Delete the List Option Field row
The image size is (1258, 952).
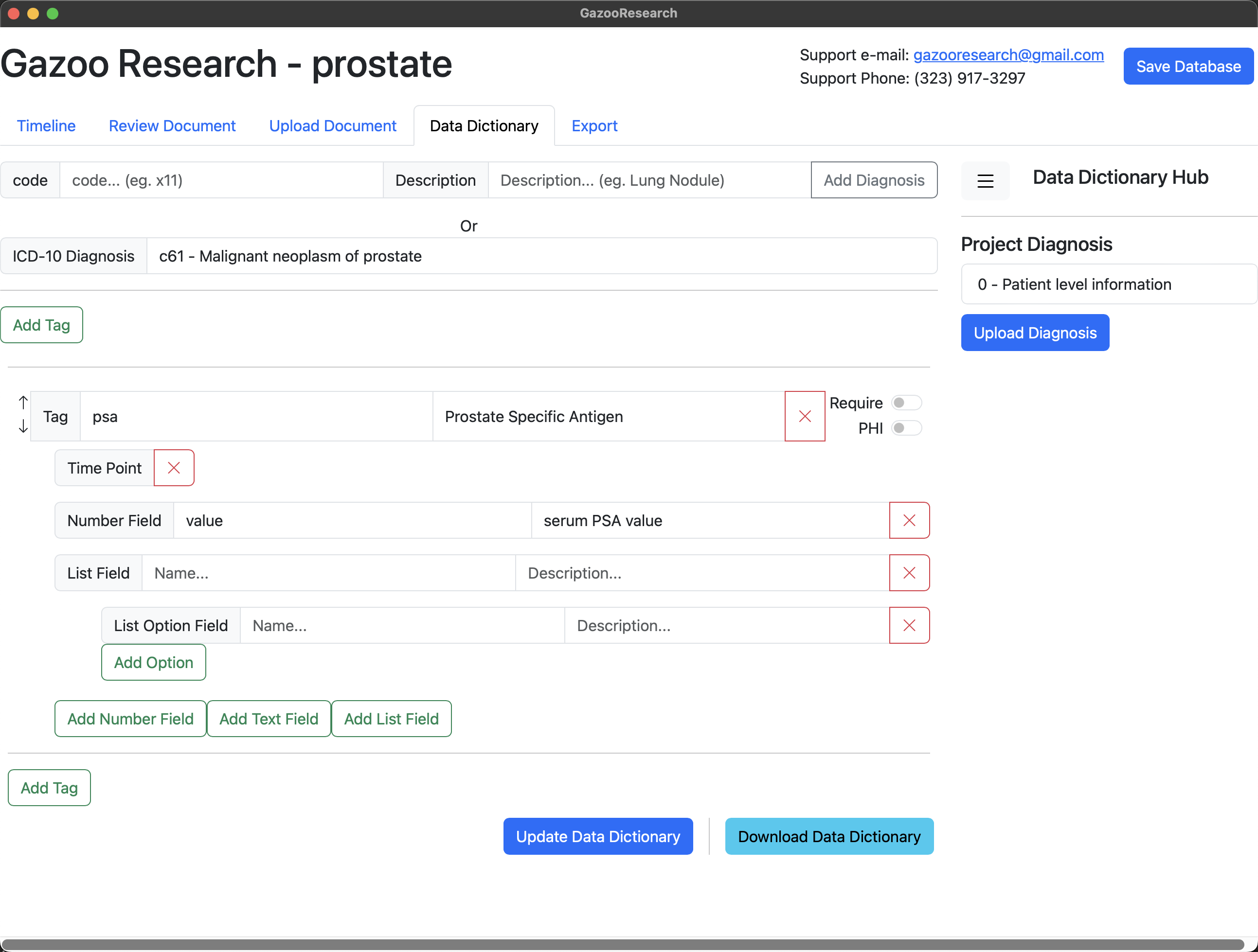coord(909,625)
